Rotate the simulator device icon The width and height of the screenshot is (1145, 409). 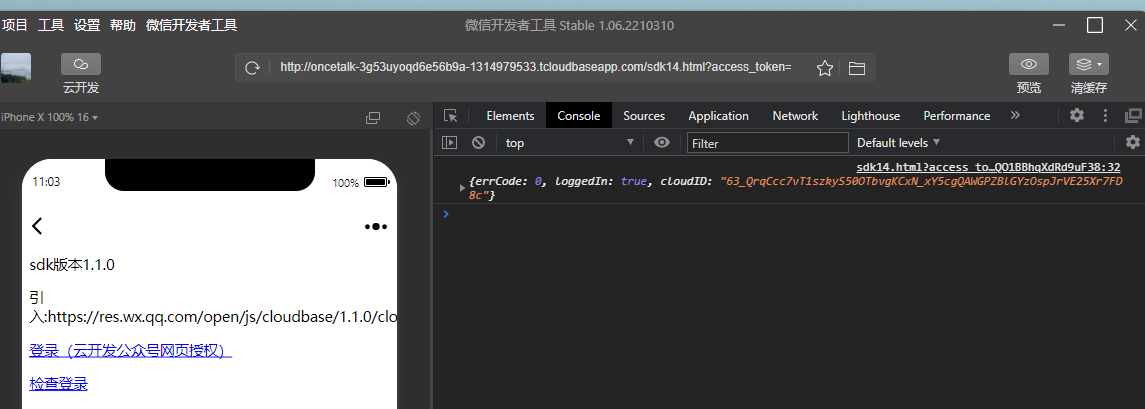click(413, 118)
